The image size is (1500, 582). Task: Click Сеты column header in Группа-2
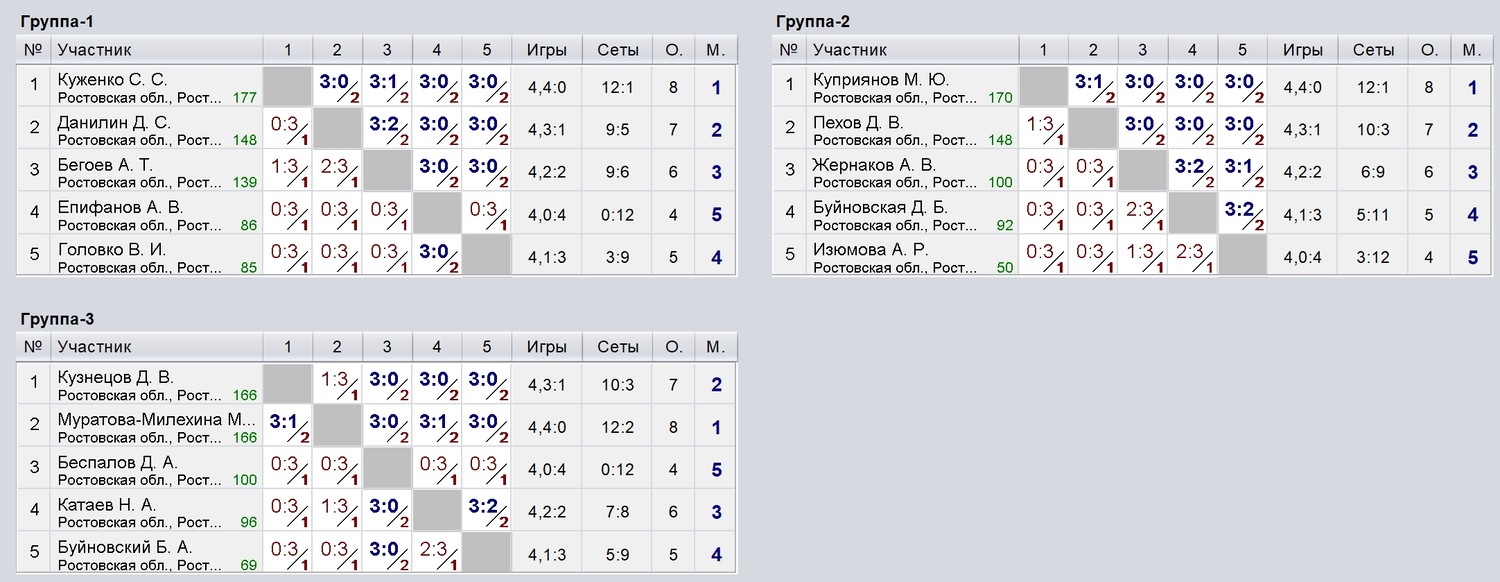coord(1373,50)
